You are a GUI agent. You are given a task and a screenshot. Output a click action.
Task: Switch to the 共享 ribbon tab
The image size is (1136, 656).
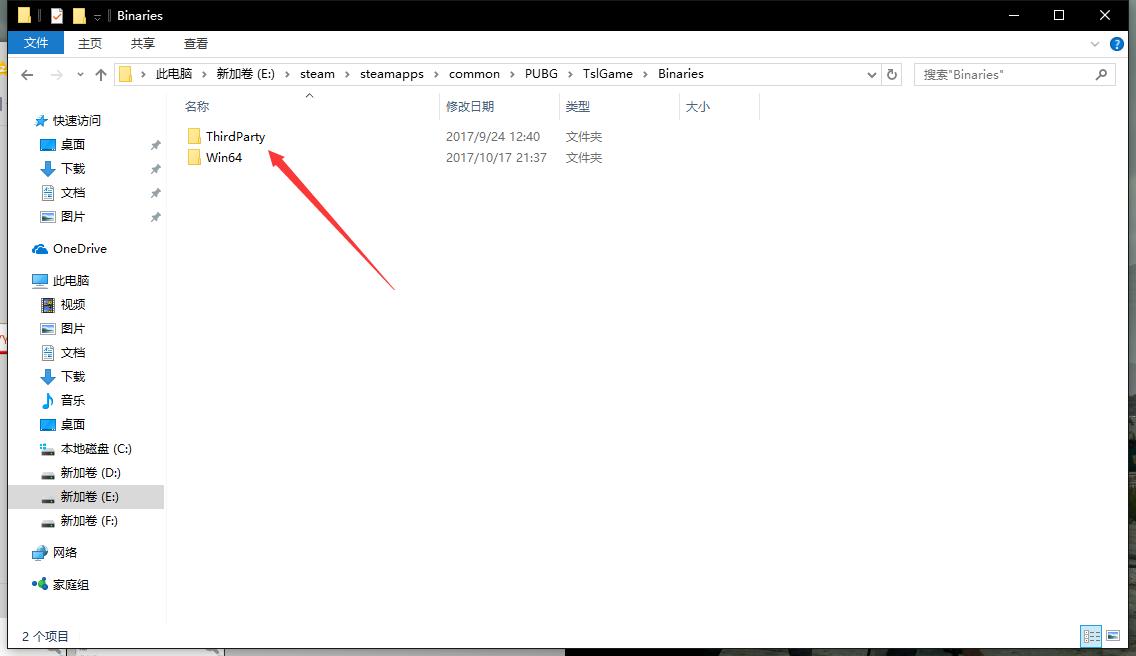[x=143, y=43]
